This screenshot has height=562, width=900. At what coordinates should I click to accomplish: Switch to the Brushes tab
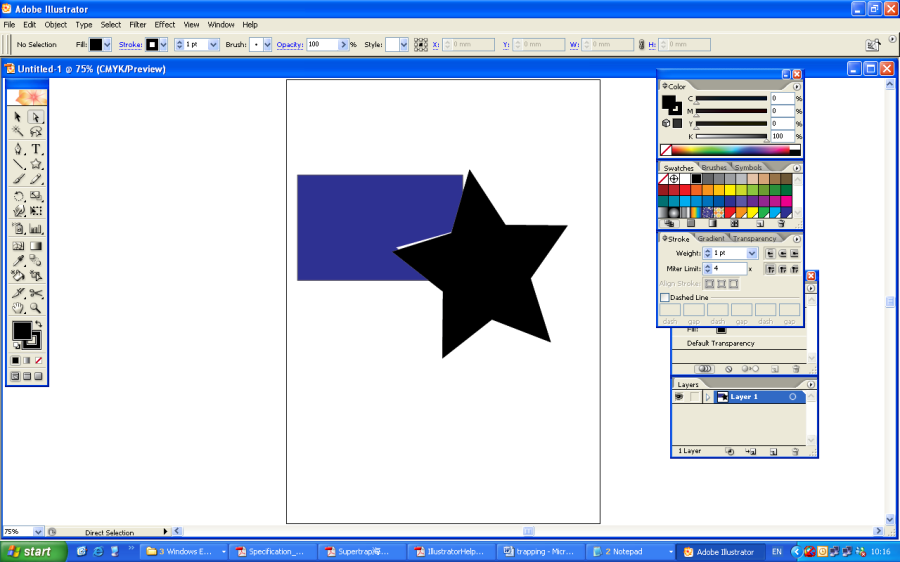(x=714, y=168)
